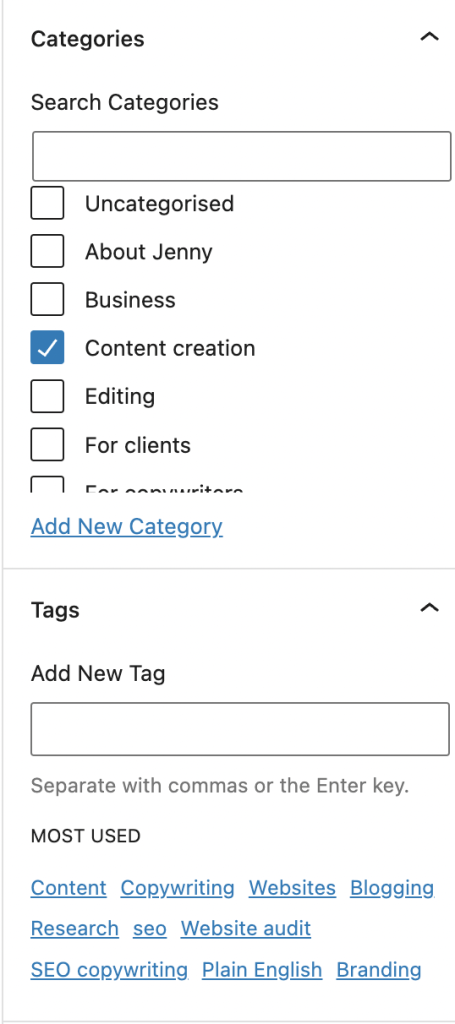Check the Uncategorised checkbox
This screenshot has height=1024, width=455.
click(x=47, y=203)
